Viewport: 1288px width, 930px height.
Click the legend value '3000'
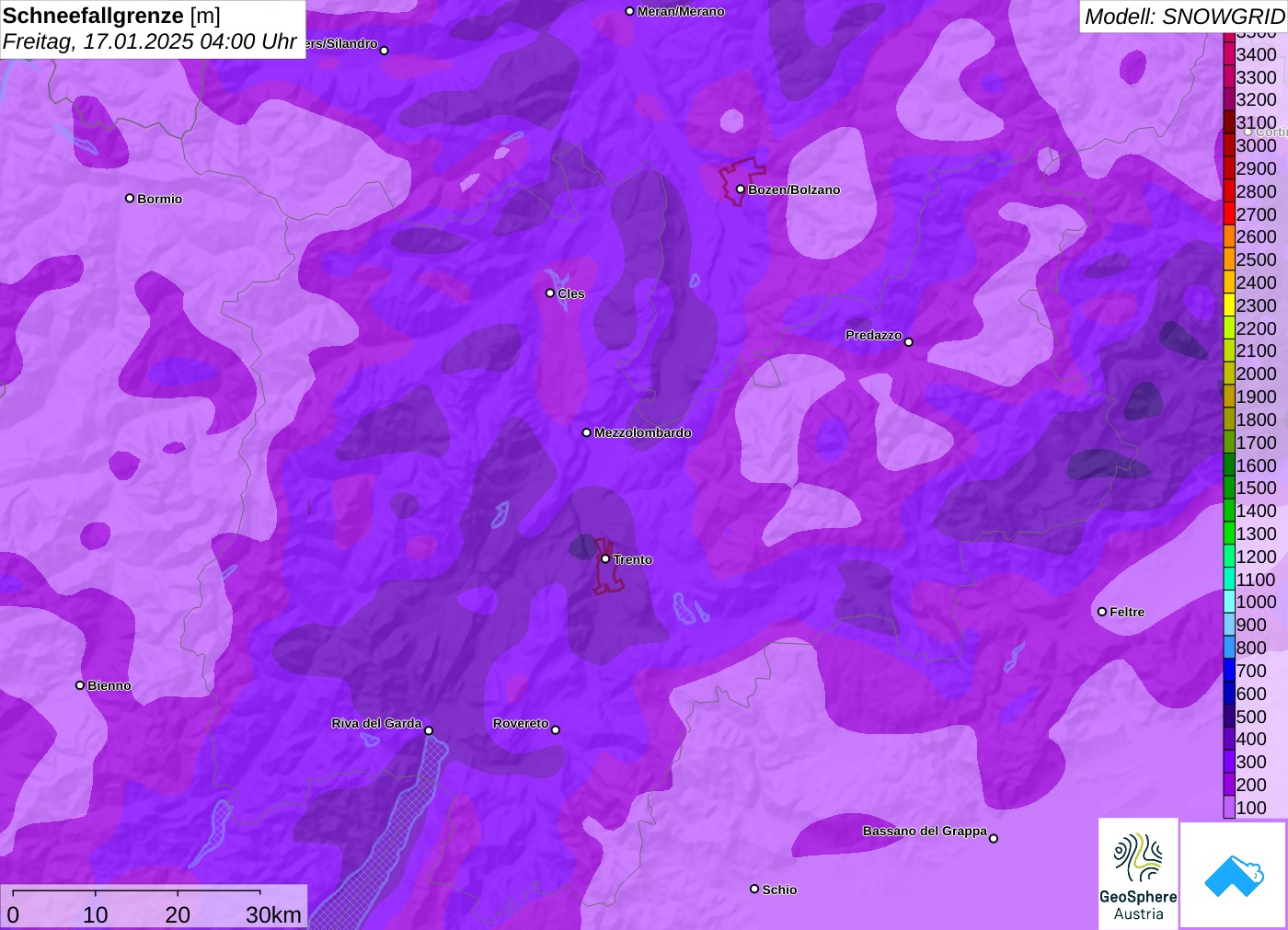[1256, 145]
